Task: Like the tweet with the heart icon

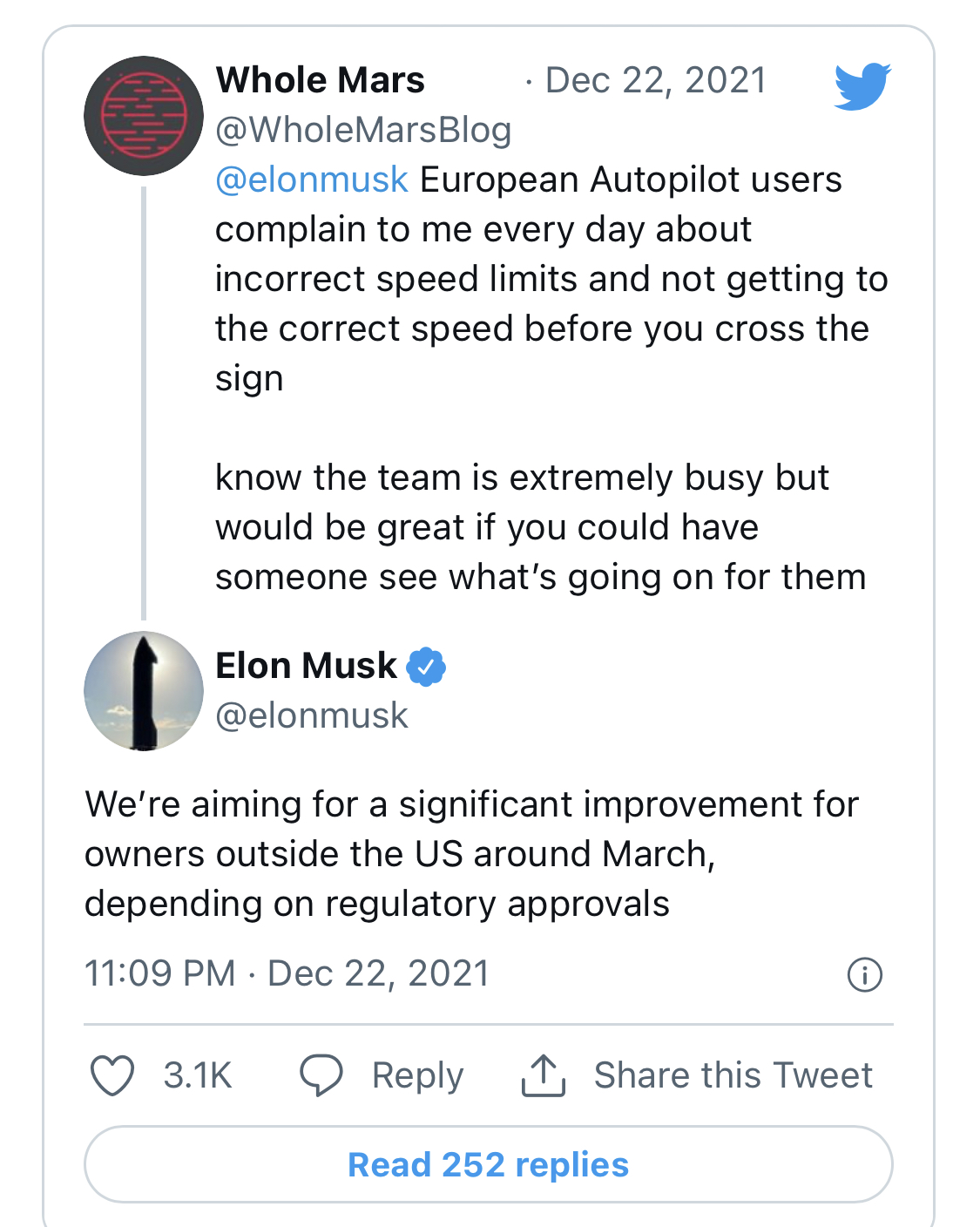Action: tap(112, 1075)
